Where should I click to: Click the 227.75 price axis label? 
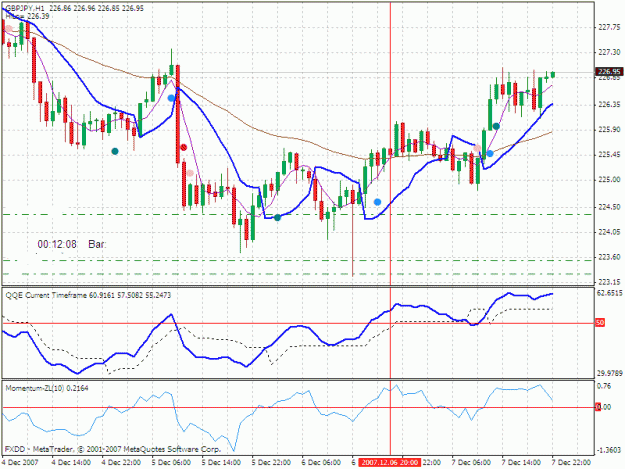pos(609,27)
